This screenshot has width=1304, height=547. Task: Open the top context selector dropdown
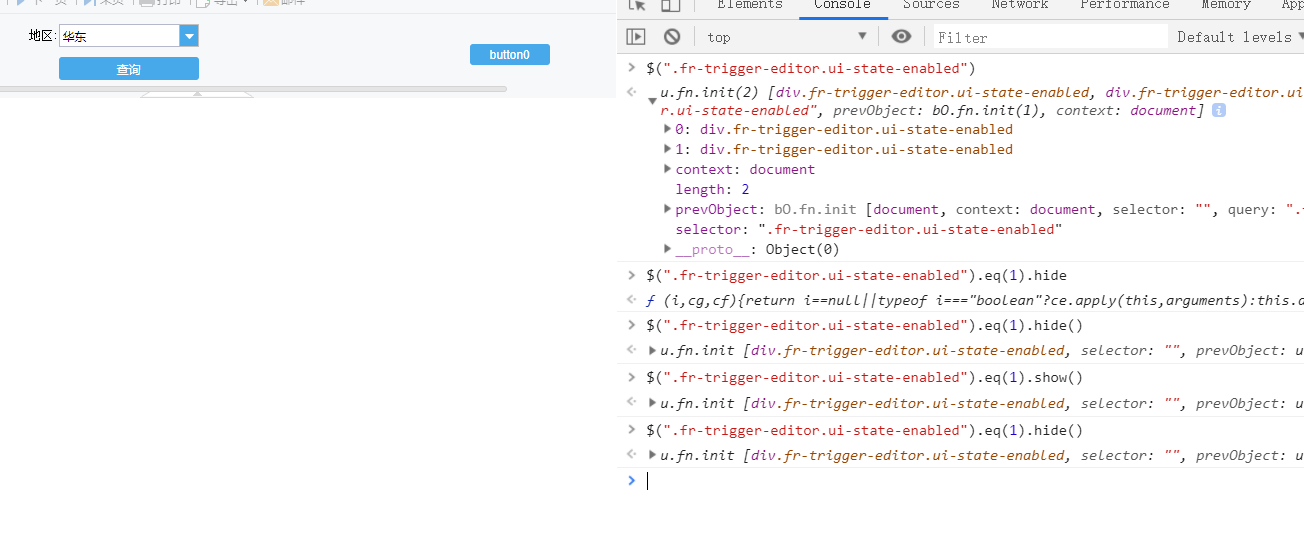point(787,37)
